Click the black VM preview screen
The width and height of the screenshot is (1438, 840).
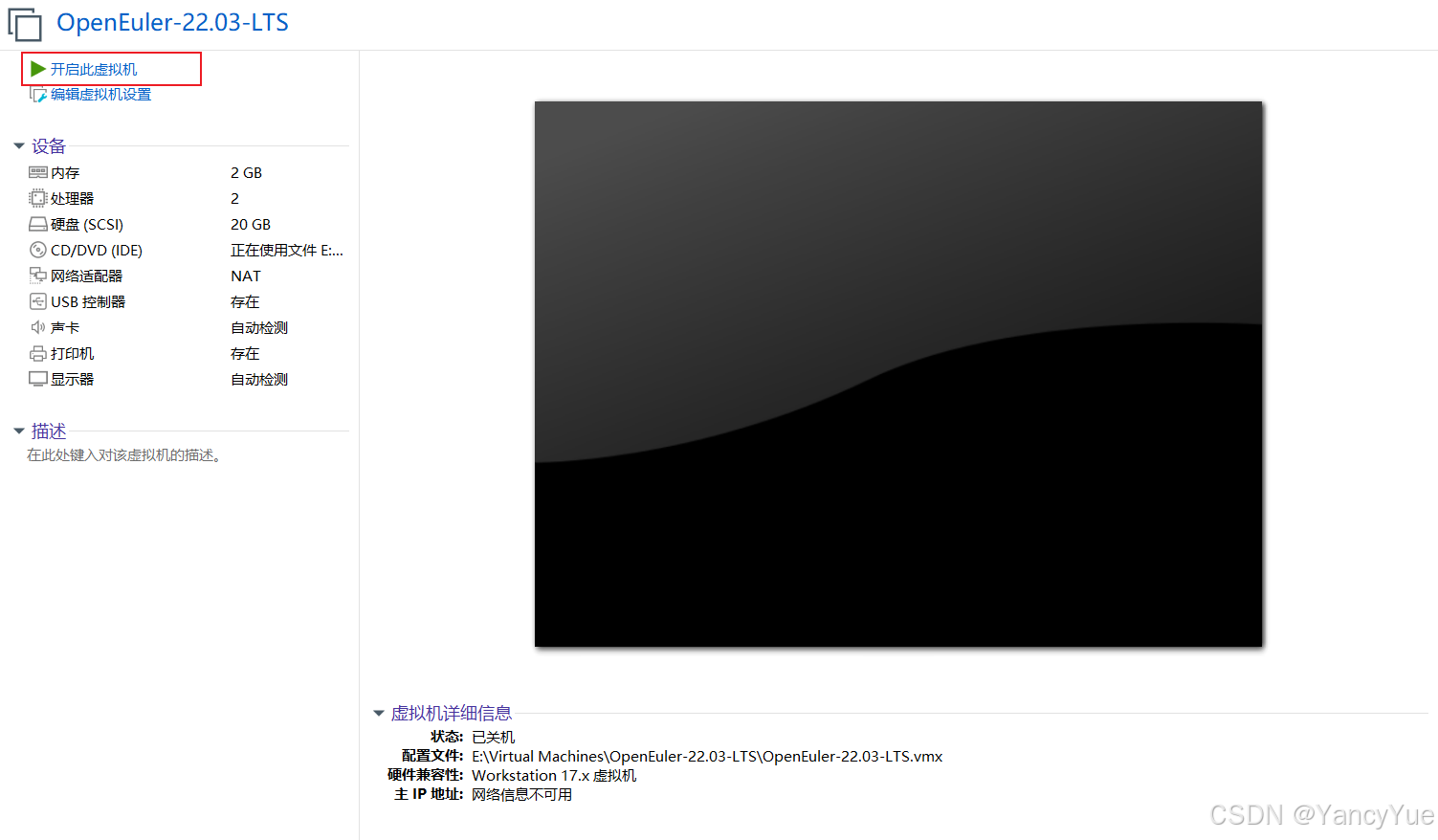[x=897, y=373]
